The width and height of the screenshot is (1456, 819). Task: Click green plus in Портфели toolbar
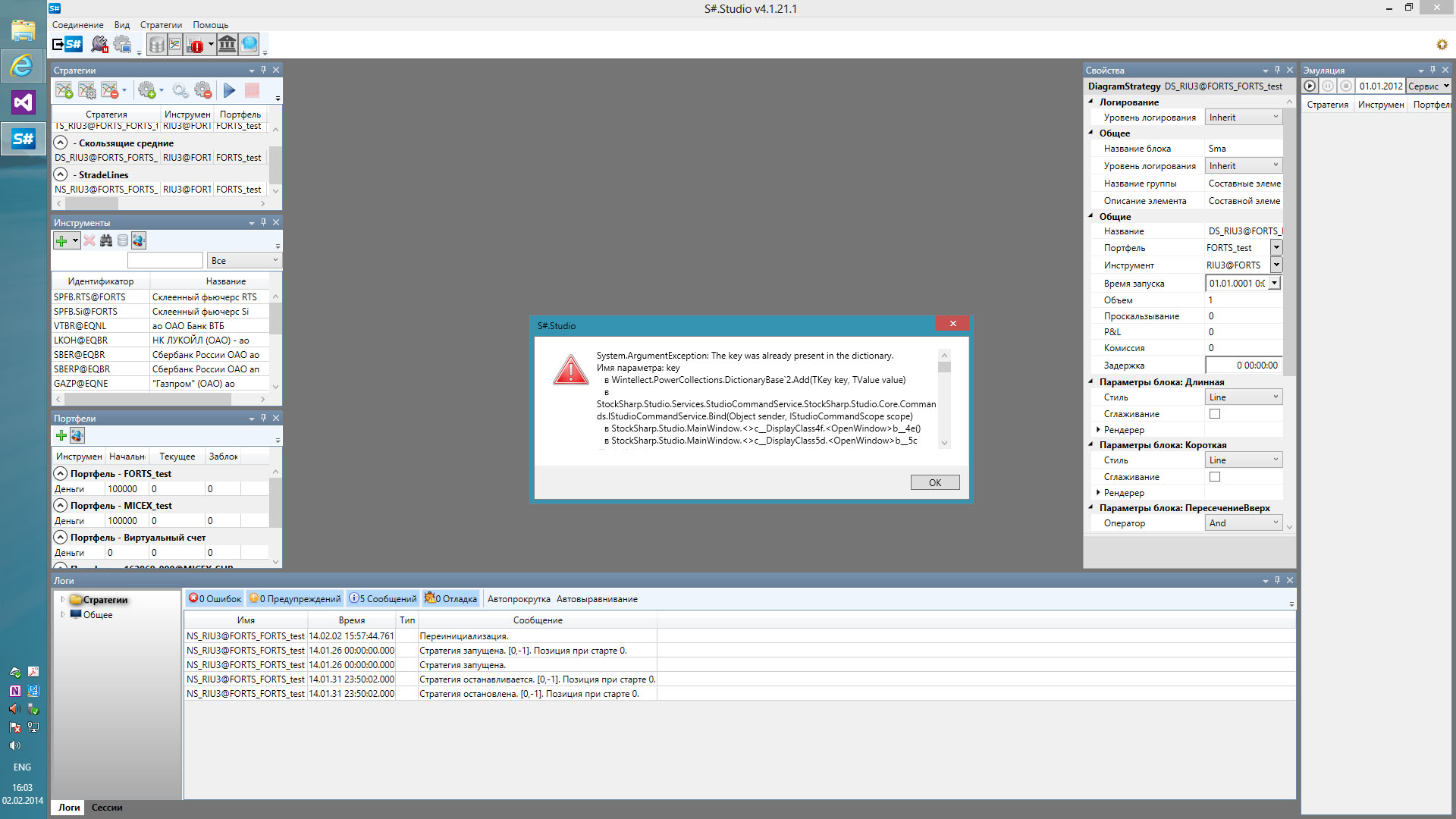[x=61, y=436]
